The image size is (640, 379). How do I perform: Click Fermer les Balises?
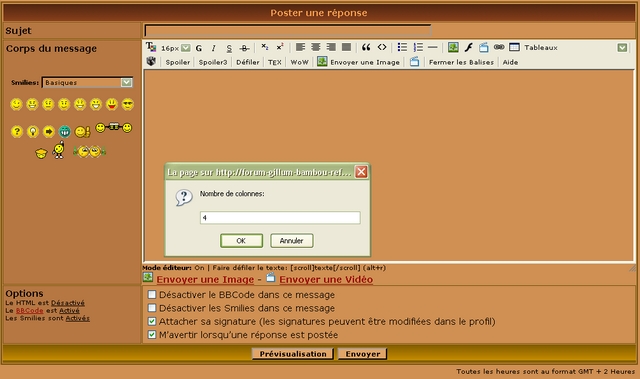pyautogui.click(x=461, y=62)
